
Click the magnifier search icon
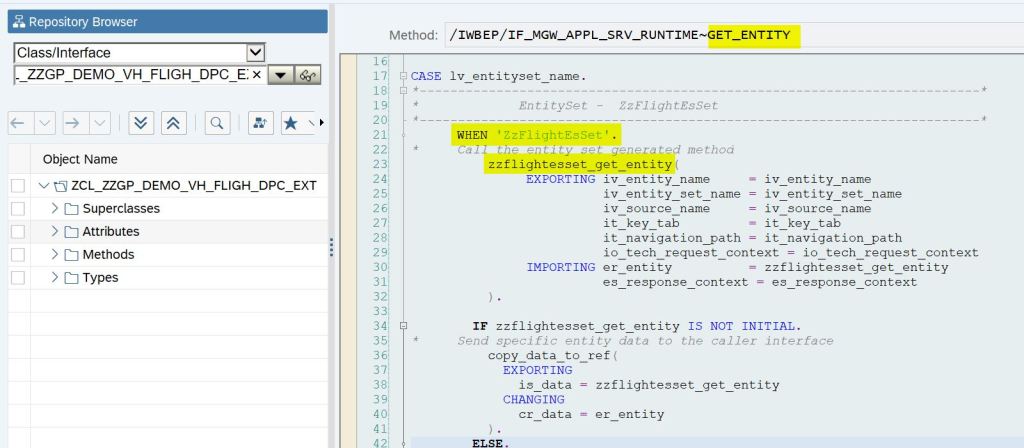coord(217,123)
